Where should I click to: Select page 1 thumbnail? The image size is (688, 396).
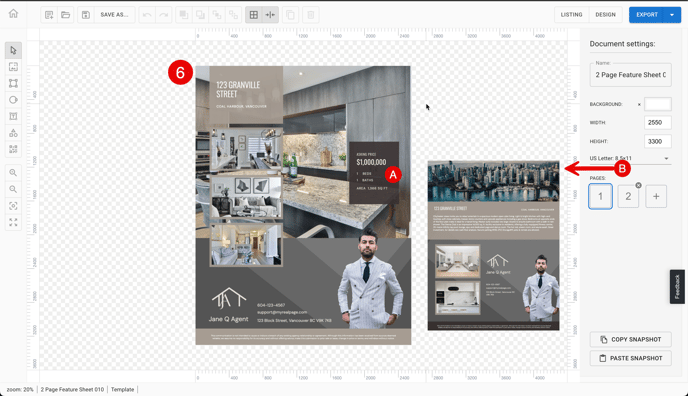pos(600,196)
